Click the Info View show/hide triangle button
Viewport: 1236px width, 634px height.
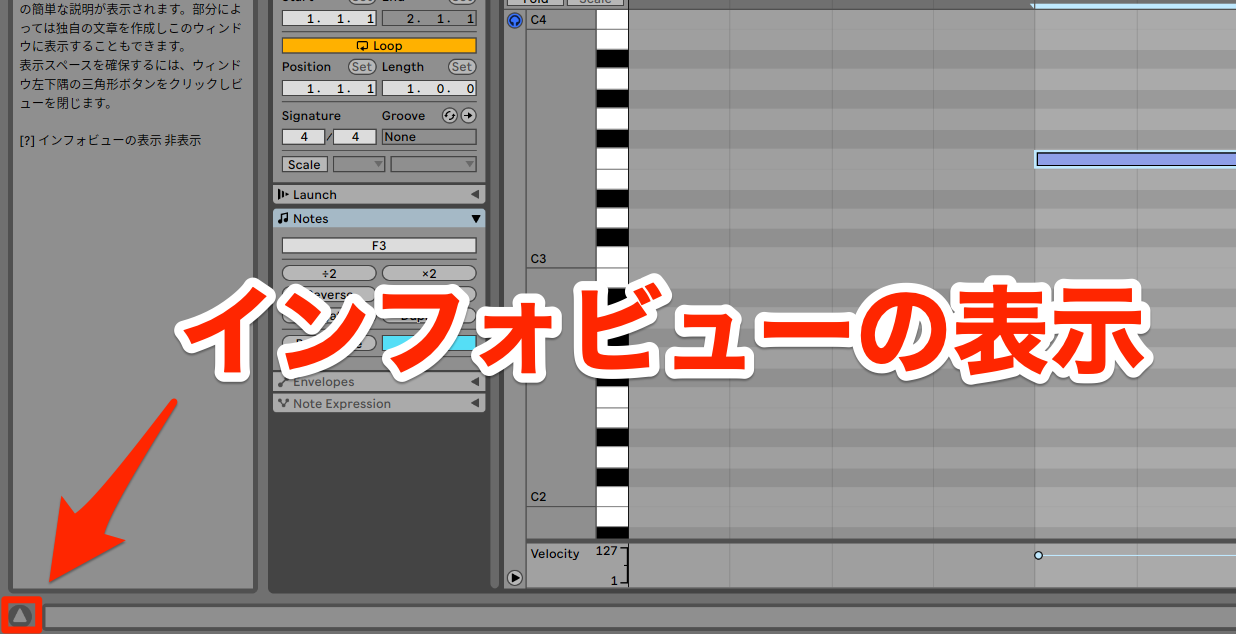(x=20, y=615)
